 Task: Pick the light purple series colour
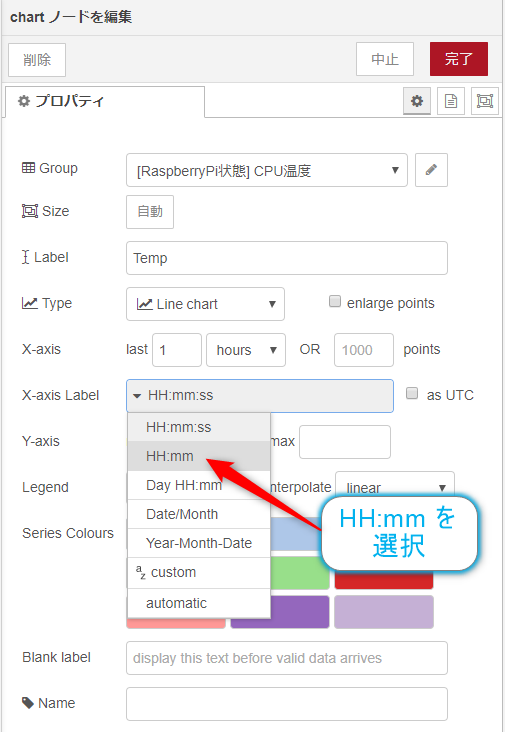tap(384, 612)
